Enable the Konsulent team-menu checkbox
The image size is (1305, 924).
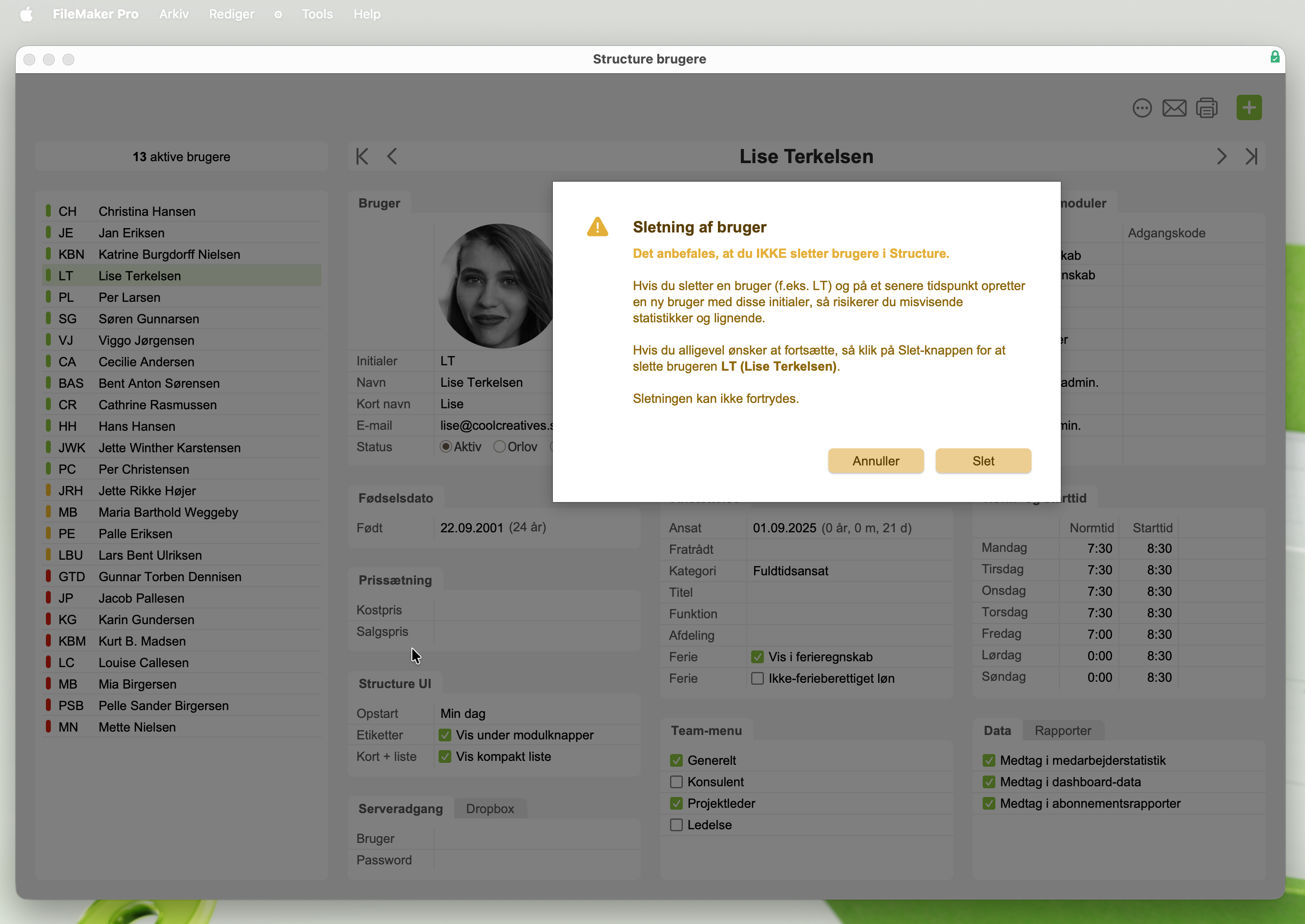pos(676,782)
